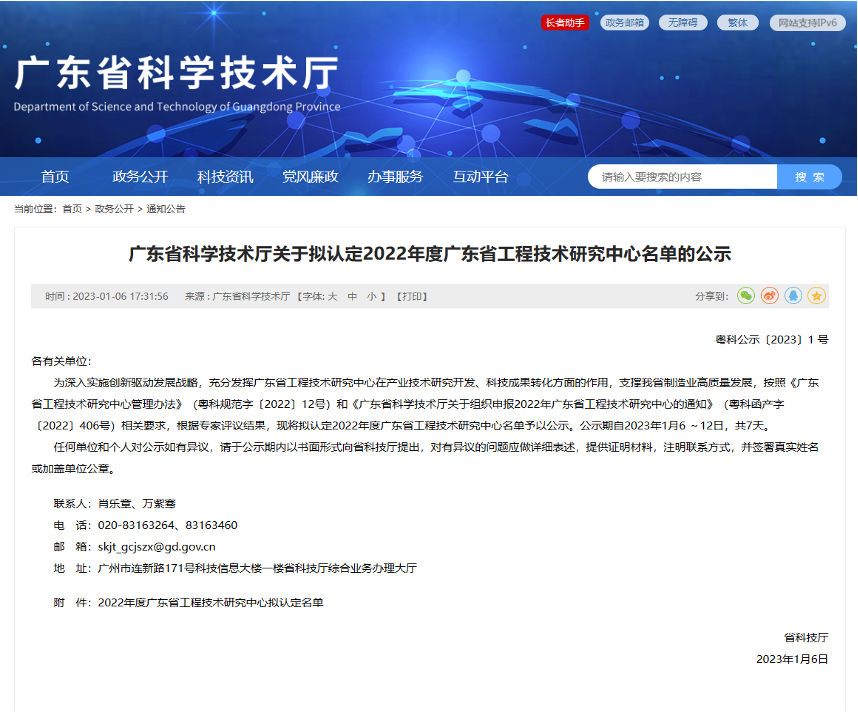Click the 网站支持IPv6 badge
This screenshot has width=858, height=712.
pos(807,22)
